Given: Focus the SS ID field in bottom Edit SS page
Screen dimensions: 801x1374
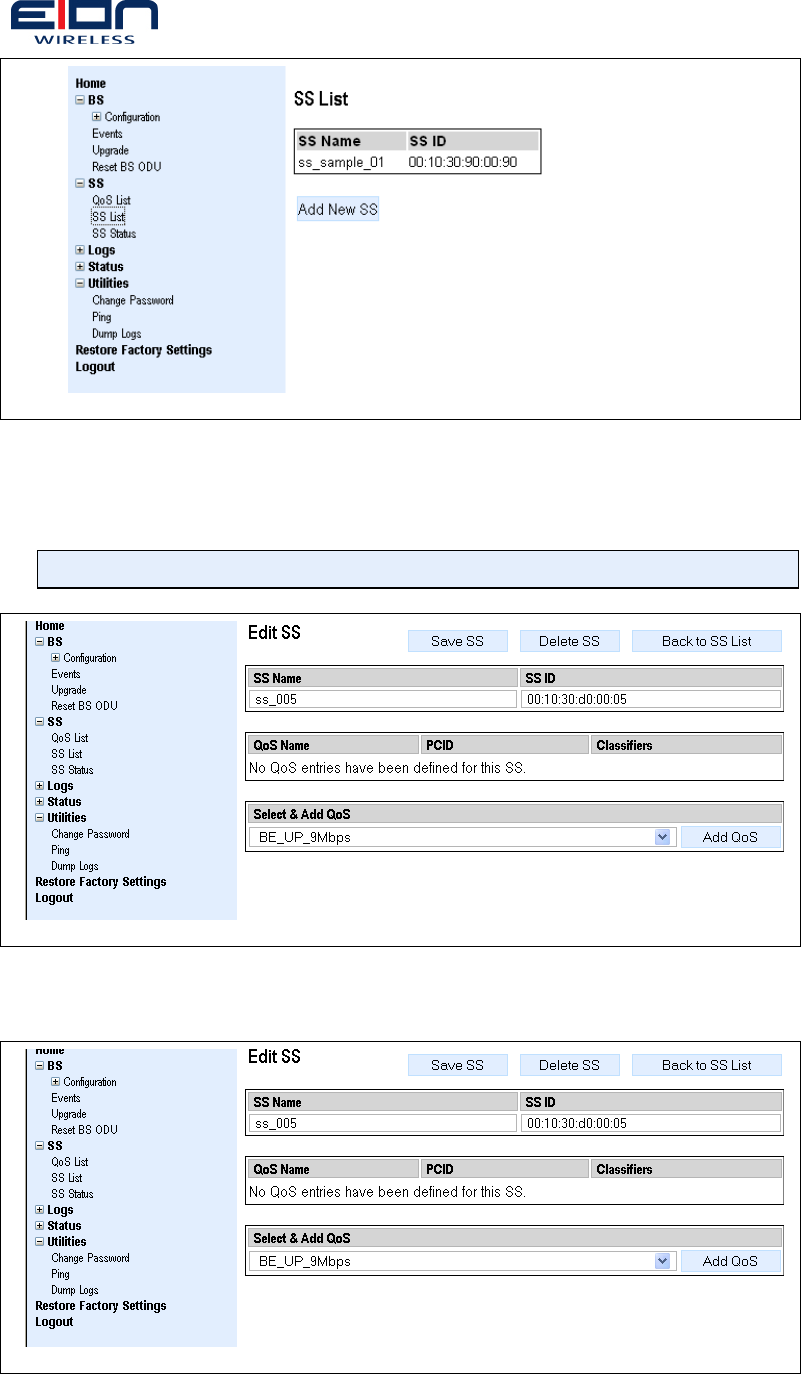Looking at the screenshot, I should pos(650,1123).
